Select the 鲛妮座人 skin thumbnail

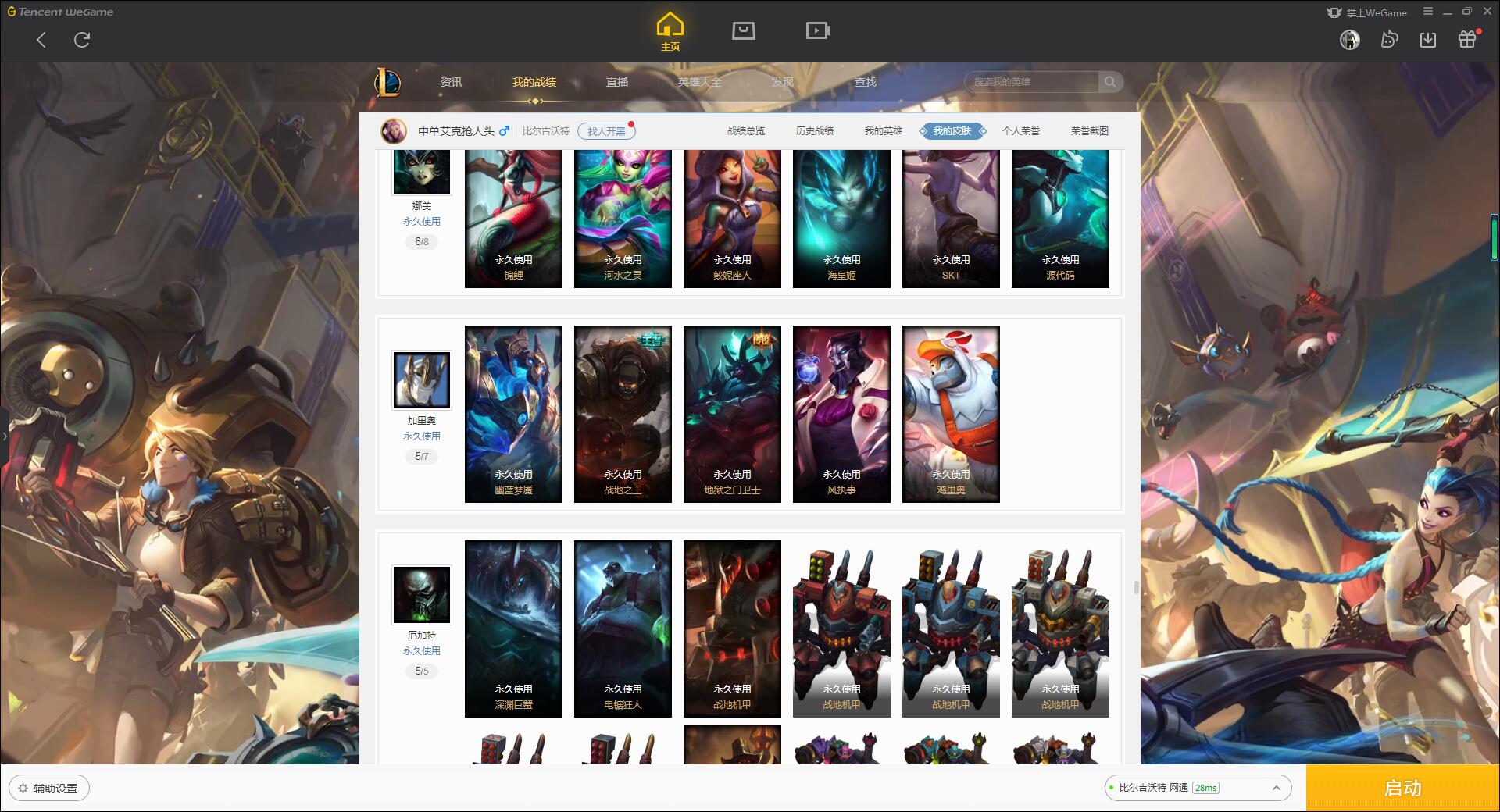click(x=732, y=219)
